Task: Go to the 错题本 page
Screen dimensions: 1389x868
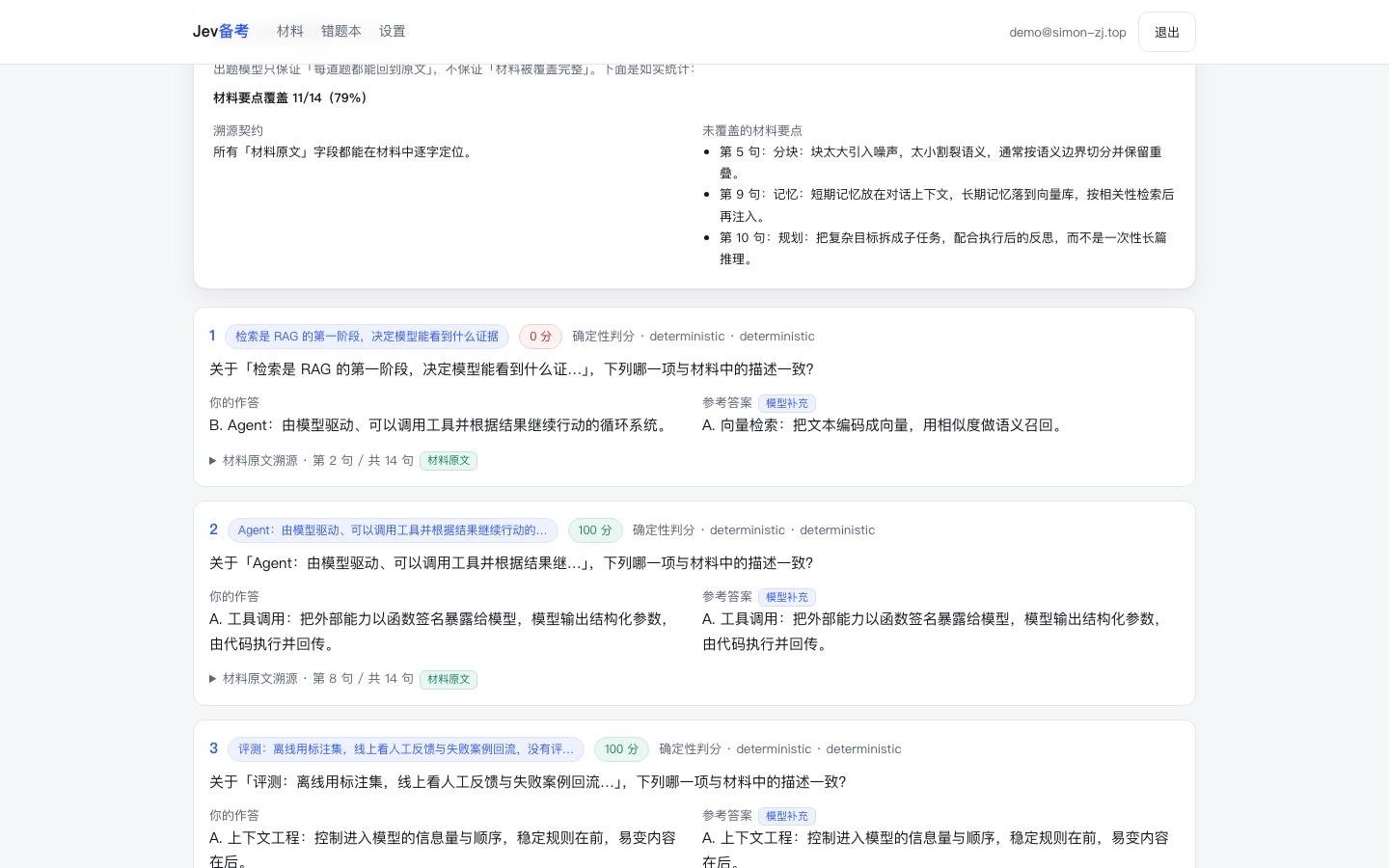Action: (x=341, y=32)
